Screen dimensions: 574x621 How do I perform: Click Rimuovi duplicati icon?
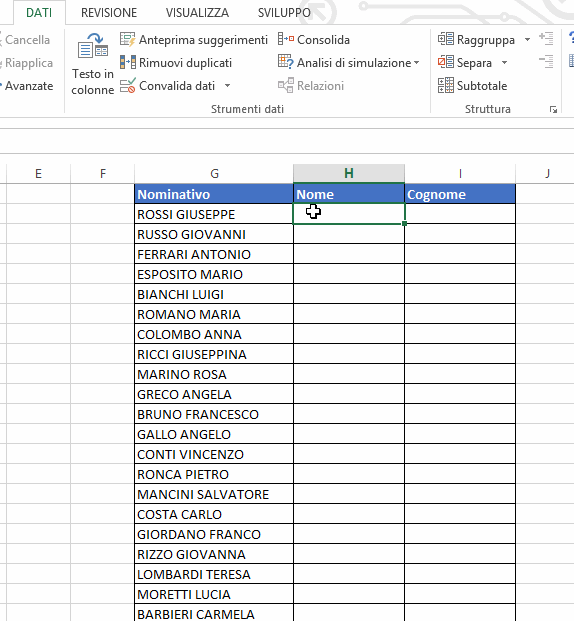pyautogui.click(x=127, y=63)
